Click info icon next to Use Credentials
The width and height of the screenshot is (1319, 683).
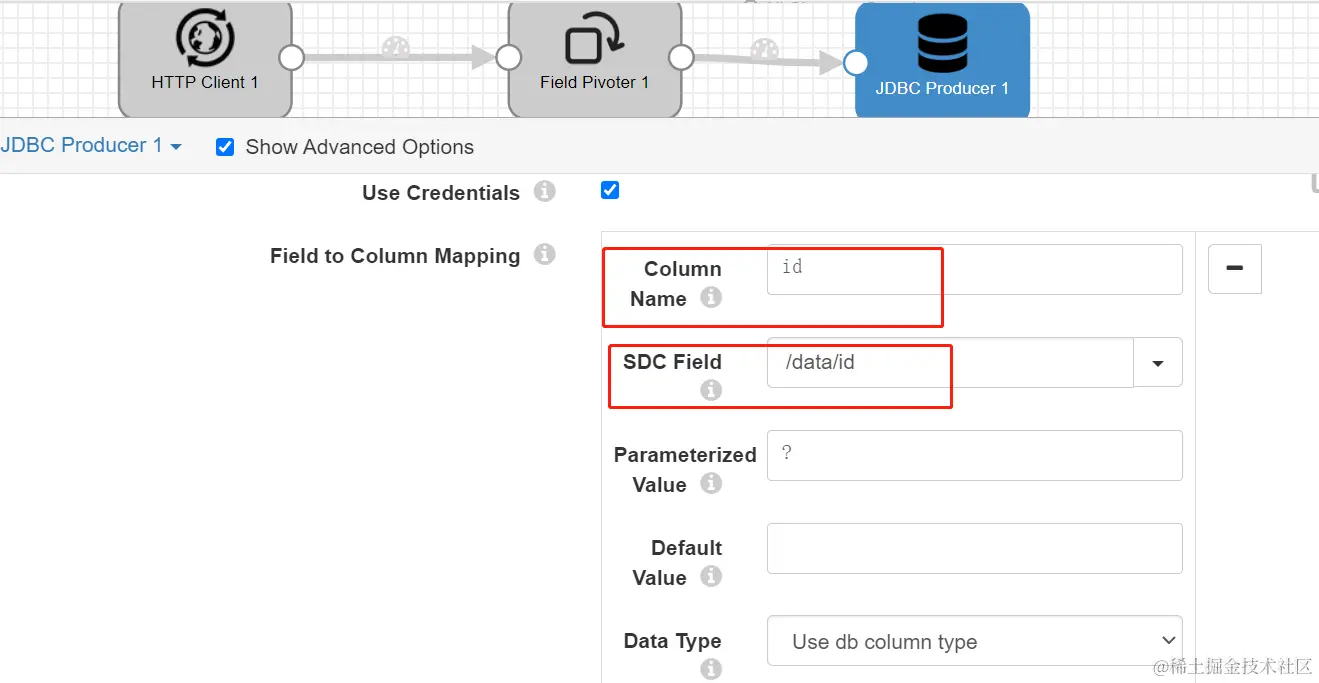(x=544, y=192)
